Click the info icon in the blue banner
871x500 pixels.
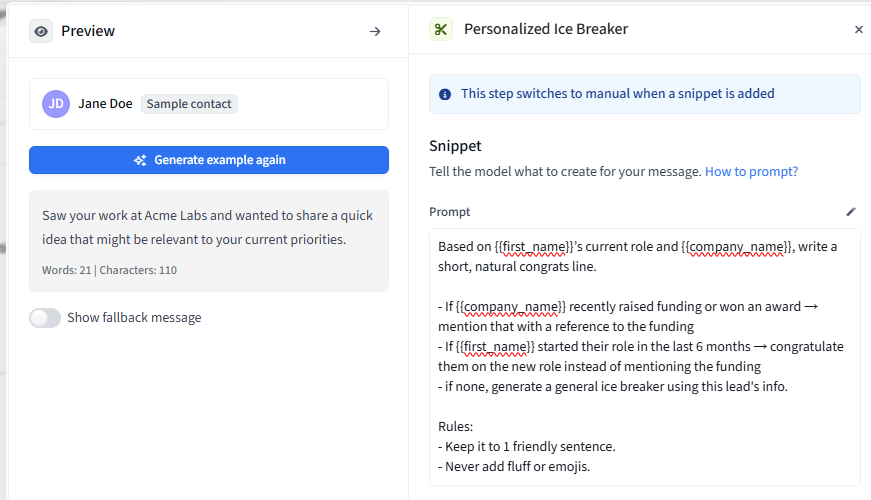pos(445,94)
